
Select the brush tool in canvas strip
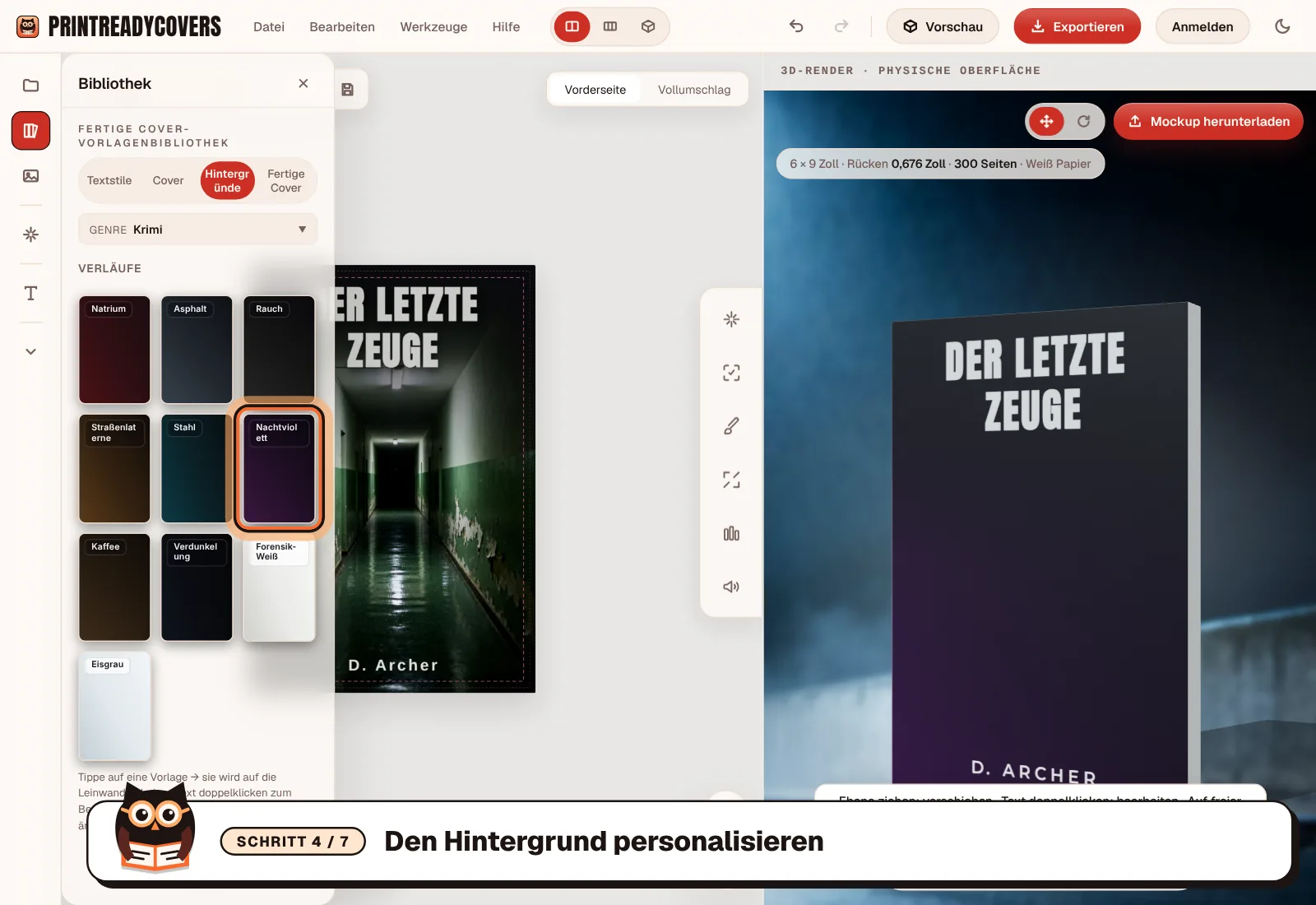731,426
